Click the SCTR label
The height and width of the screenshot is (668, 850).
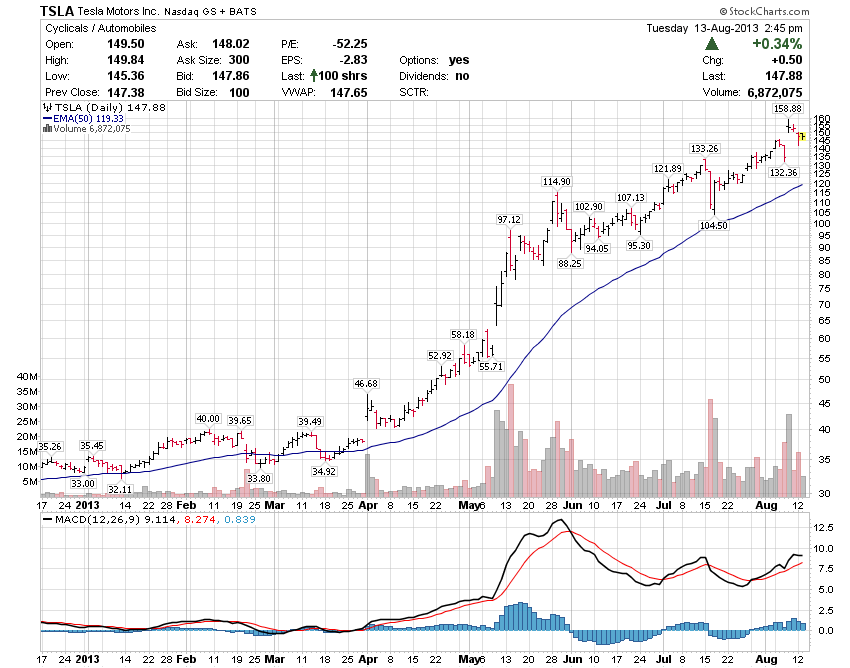tap(414, 92)
